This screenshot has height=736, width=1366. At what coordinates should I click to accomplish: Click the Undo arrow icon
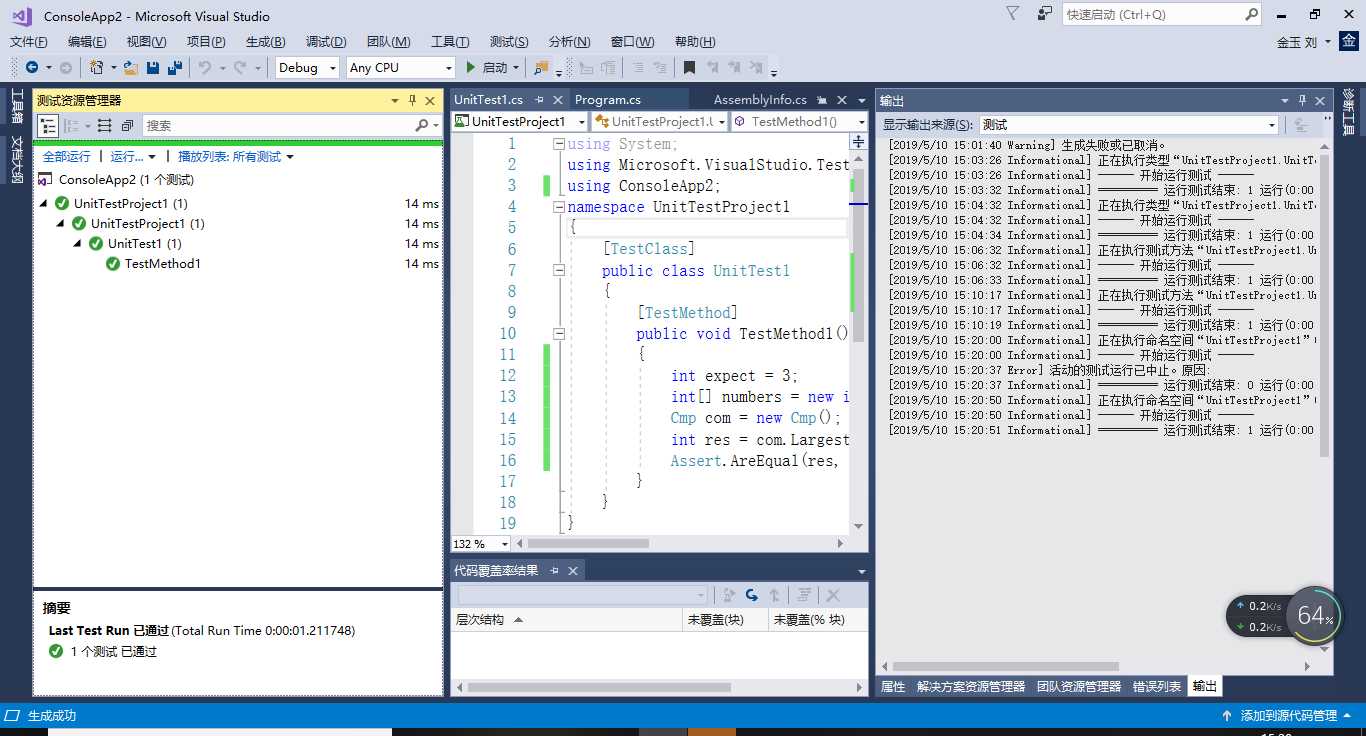205,67
